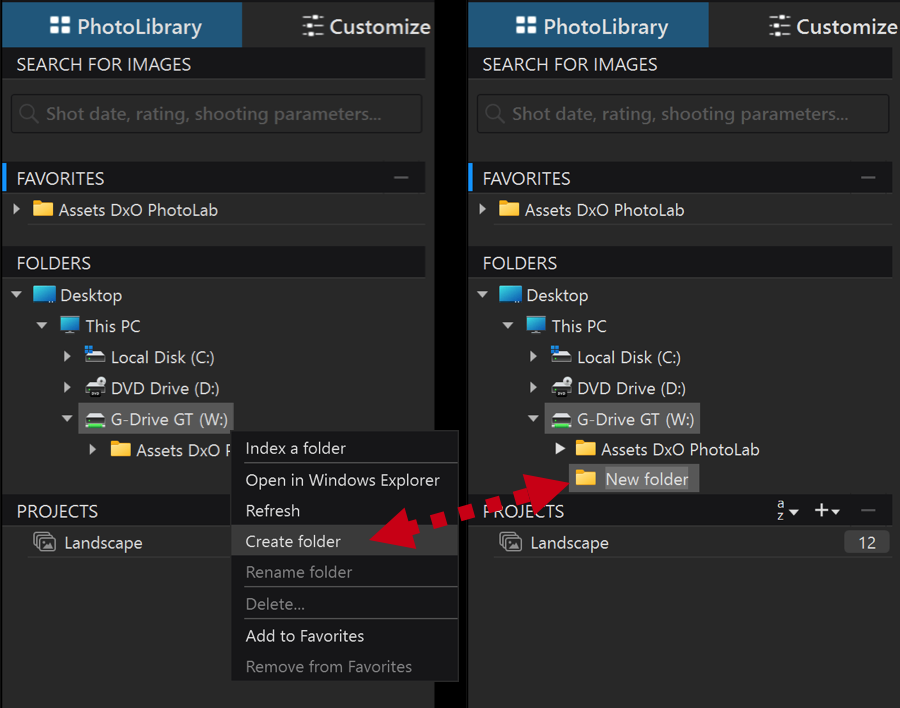Open the a-z sort dropdown in Projects
Viewport: 900px width, 708px height.
tap(788, 510)
